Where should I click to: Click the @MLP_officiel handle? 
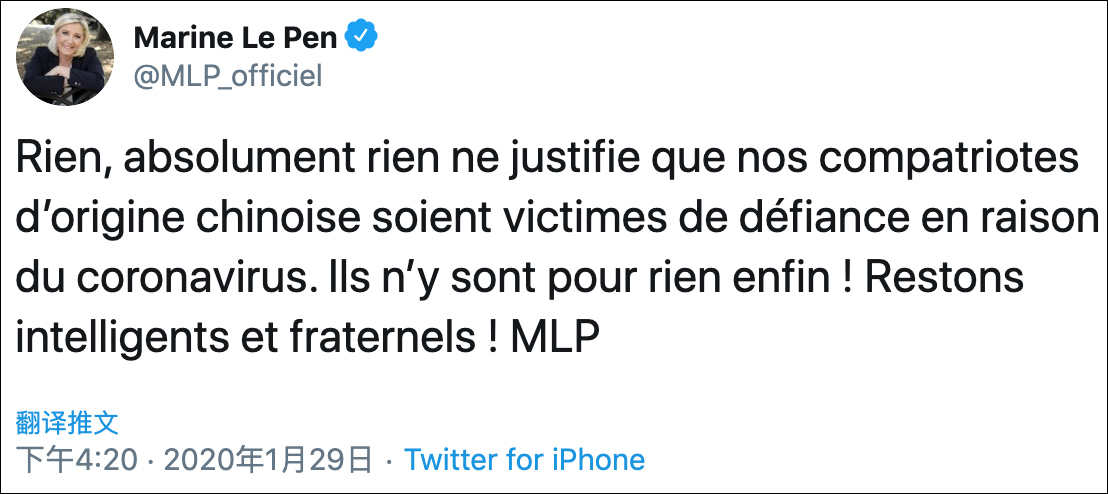click(x=227, y=76)
